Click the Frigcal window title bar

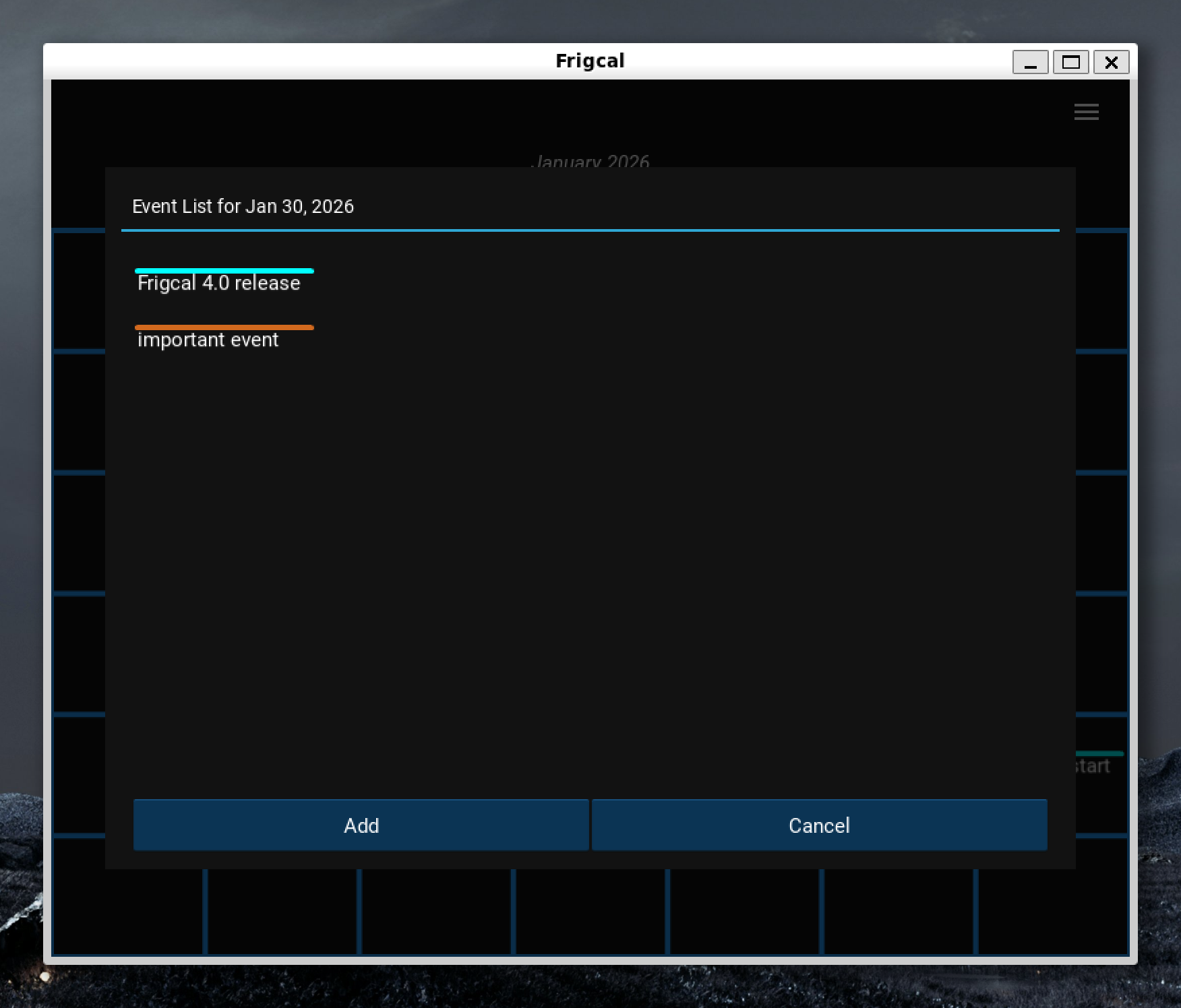[590, 61]
